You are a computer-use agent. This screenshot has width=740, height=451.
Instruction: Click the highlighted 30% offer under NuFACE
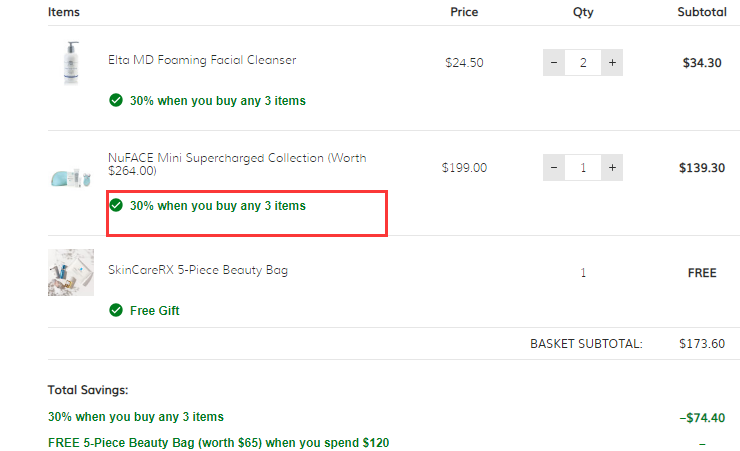[x=218, y=206]
